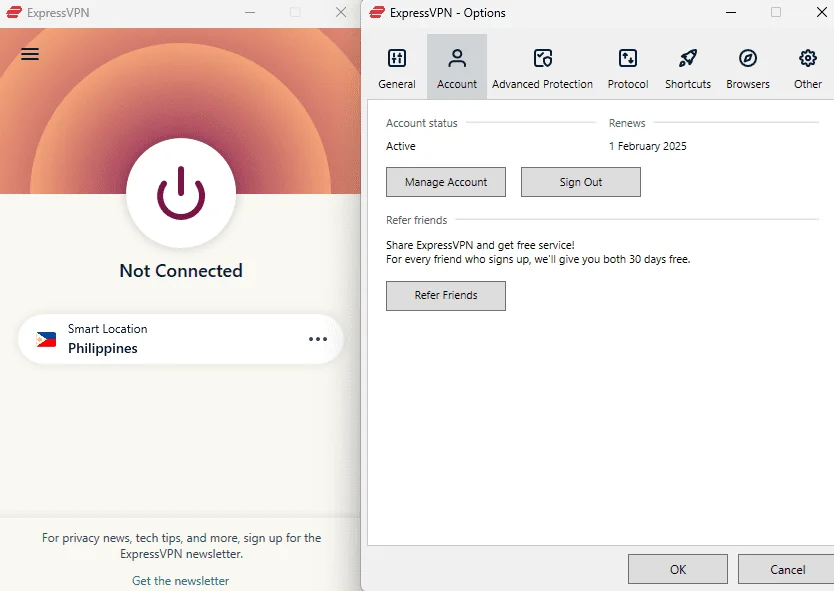Click the '1 February 2025' renewal date

[647, 146]
